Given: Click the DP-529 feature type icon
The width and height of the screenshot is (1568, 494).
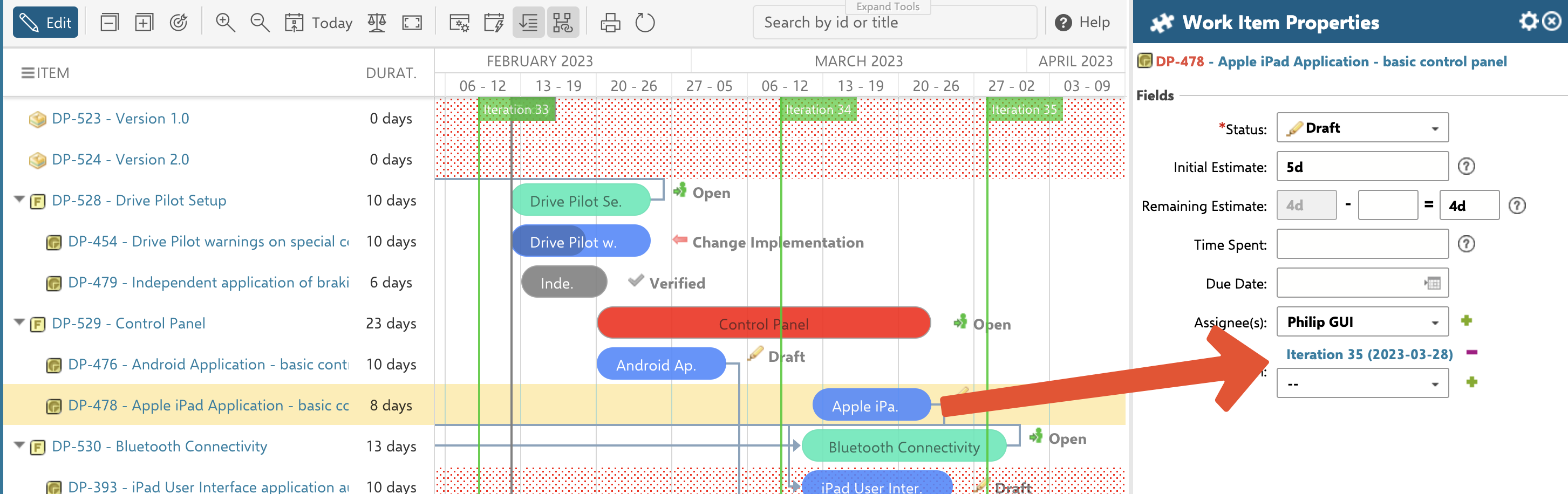Looking at the screenshot, I should click(x=38, y=324).
